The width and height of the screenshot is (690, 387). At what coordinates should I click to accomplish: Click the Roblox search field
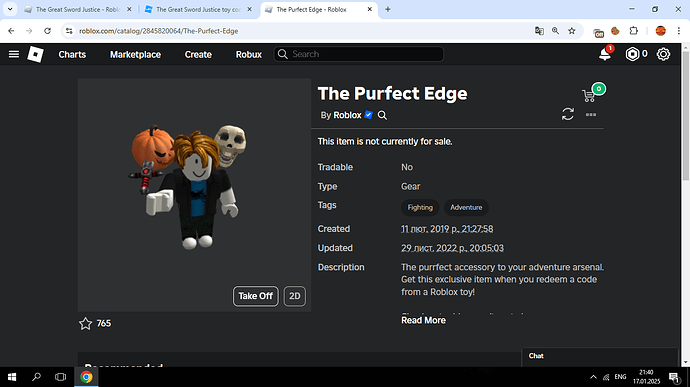(x=359, y=54)
